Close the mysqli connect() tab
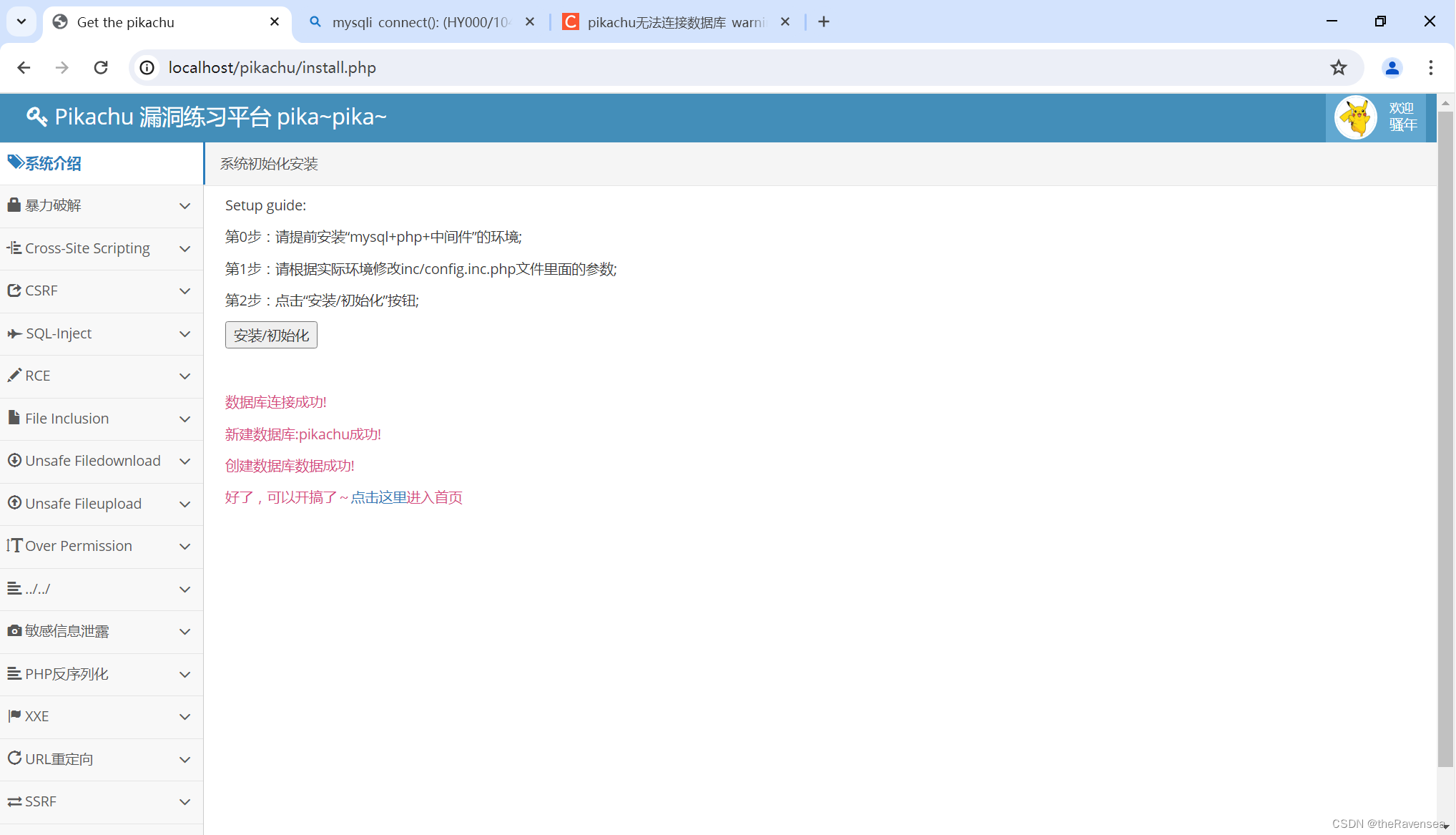The height and width of the screenshot is (835, 1456). pos(530,22)
